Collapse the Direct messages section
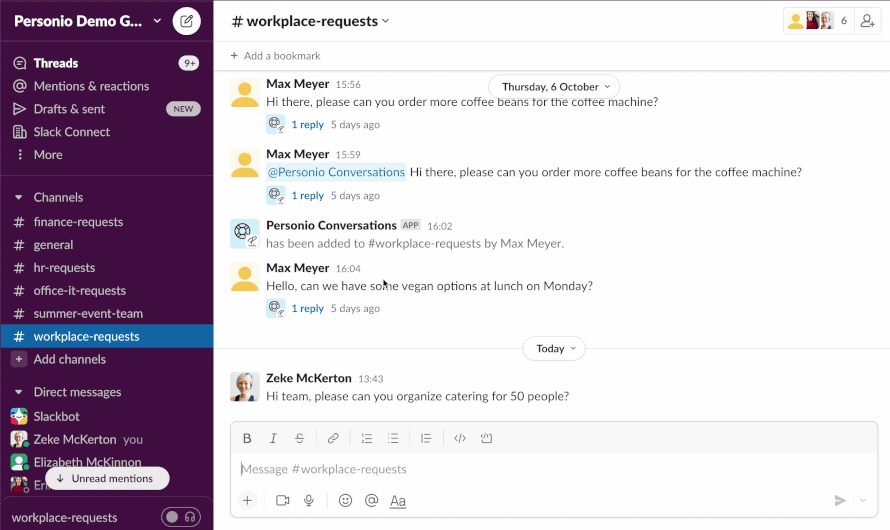The height and width of the screenshot is (530, 890). [x=19, y=392]
